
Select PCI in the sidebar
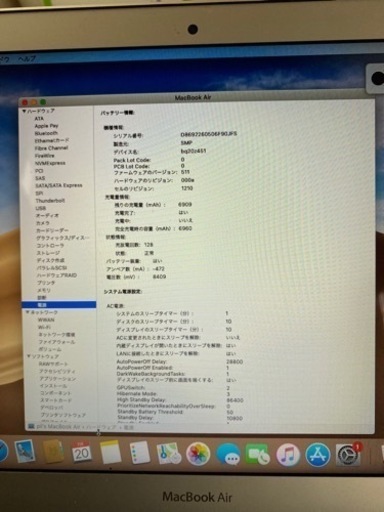pyautogui.click(x=39, y=171)
